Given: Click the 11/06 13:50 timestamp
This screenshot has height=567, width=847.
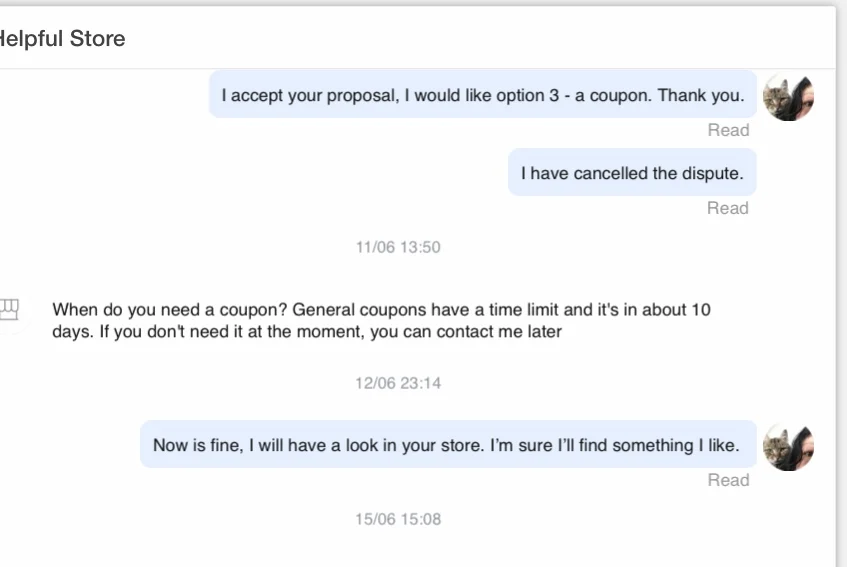Looking at the screenshot, I should pos(398,247).
